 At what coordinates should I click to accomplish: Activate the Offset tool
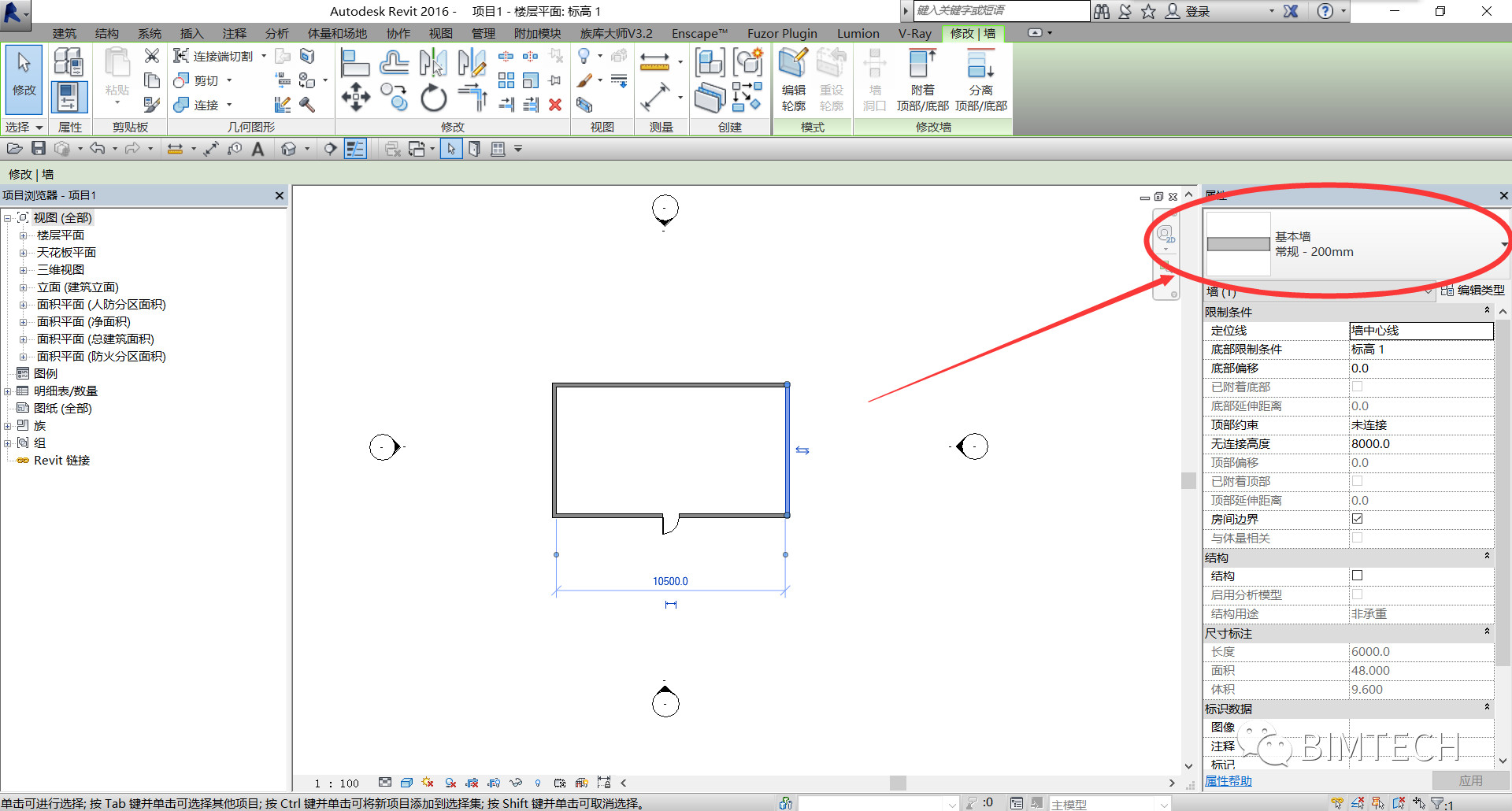(394, 61)
